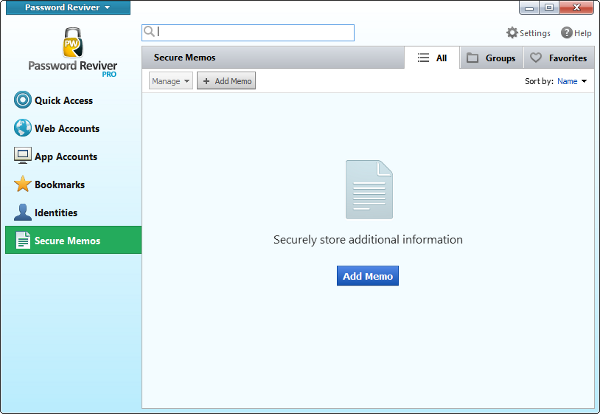
Task: Go to Web Accounts label
Action: pos(67,129)
